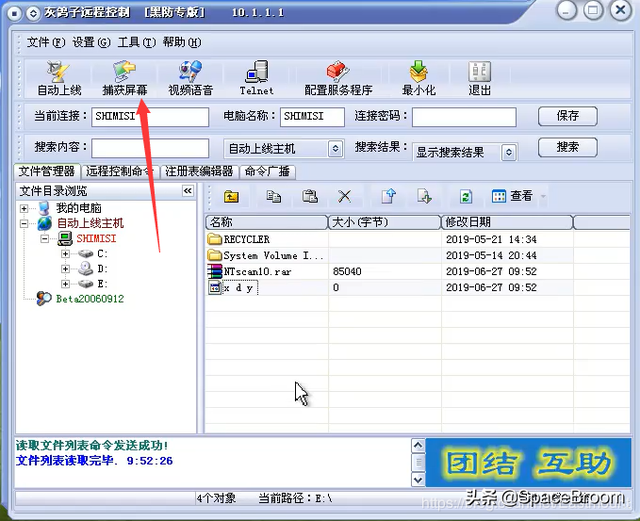Select the SHIMISI host node
640x521 pixels.
click(96, 238)
